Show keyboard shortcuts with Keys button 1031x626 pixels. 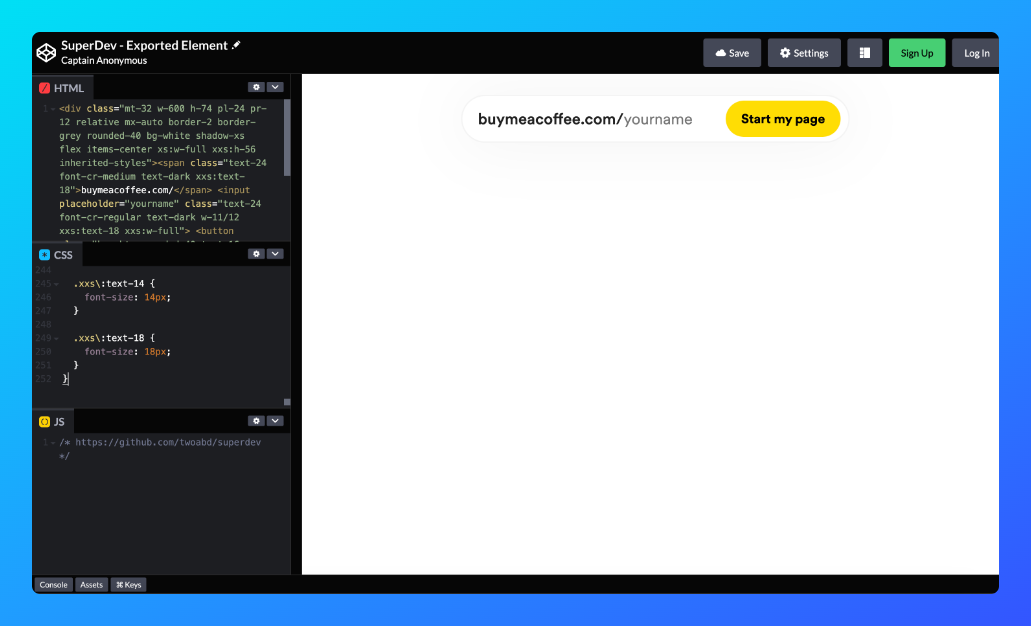(x=129, y=585)
